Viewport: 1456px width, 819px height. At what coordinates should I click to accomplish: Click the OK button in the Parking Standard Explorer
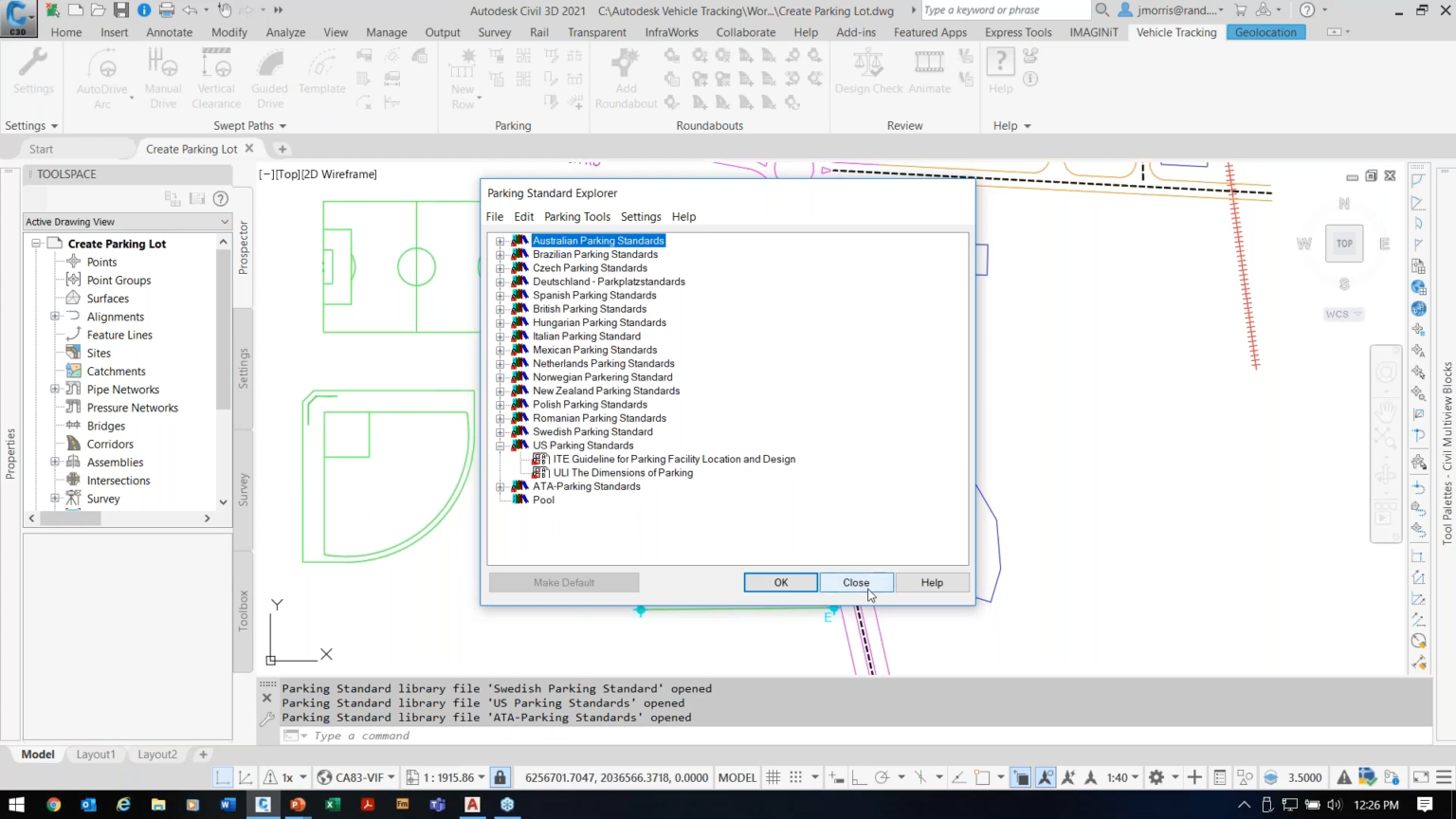[781, 583]
